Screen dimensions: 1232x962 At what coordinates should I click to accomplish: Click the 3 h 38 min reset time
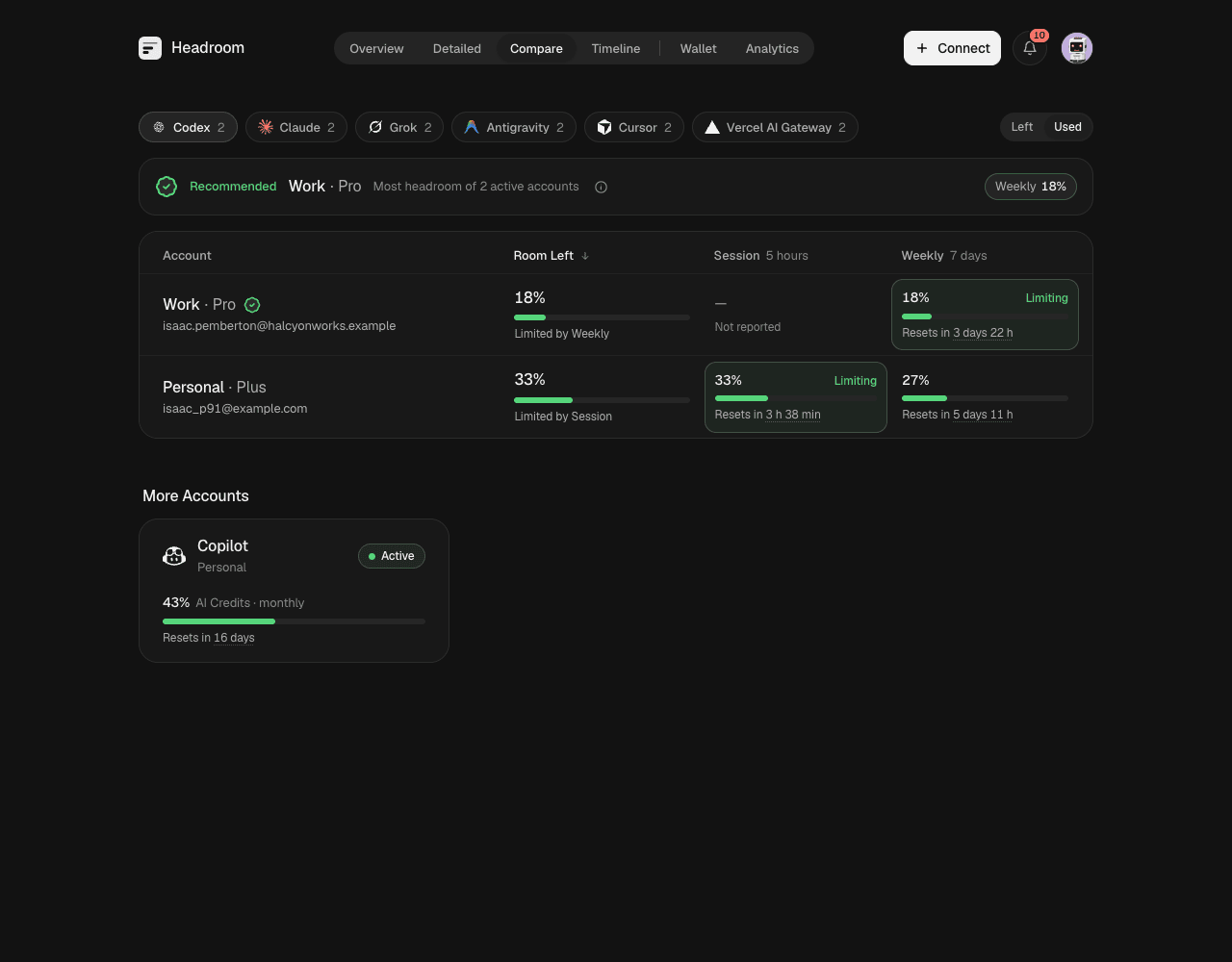coord(793,415)
